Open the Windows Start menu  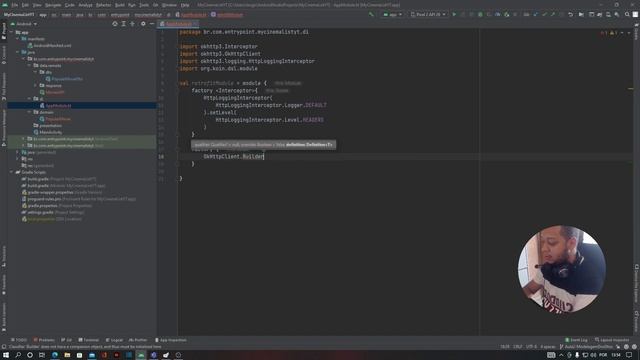pos(6,355)
